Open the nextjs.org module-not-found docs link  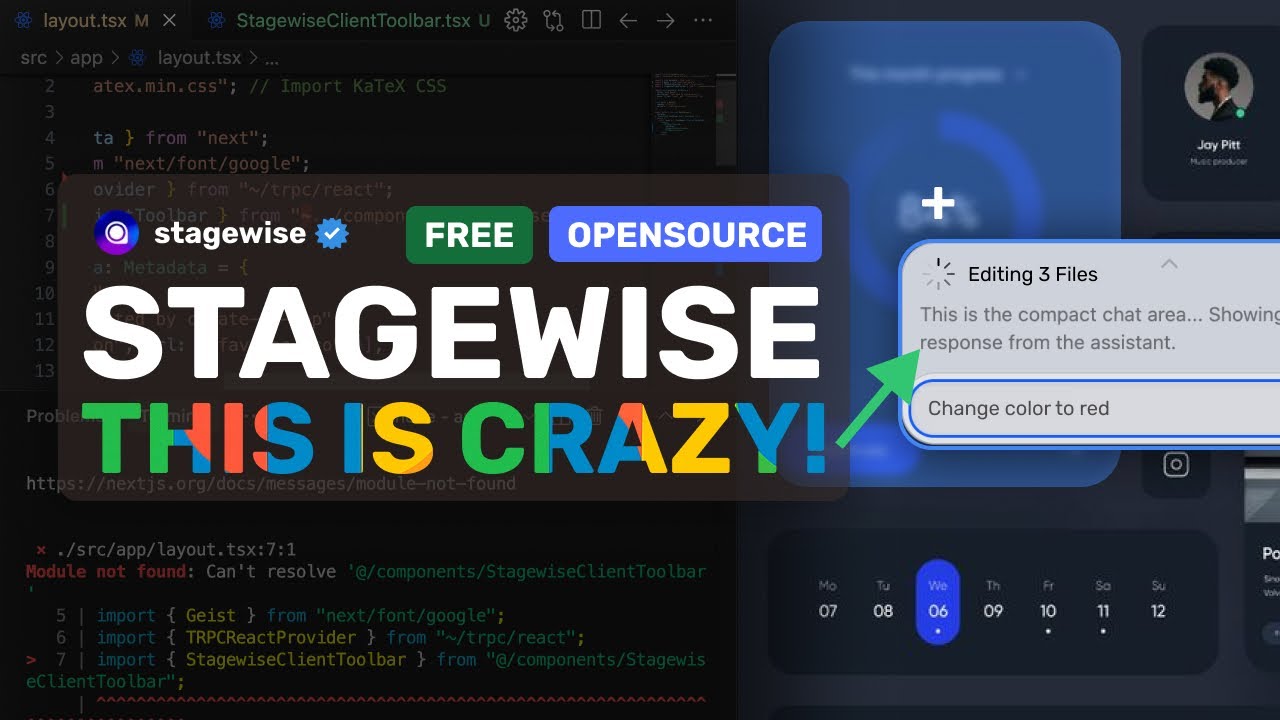pyautogui.click(x=271, y=484)
